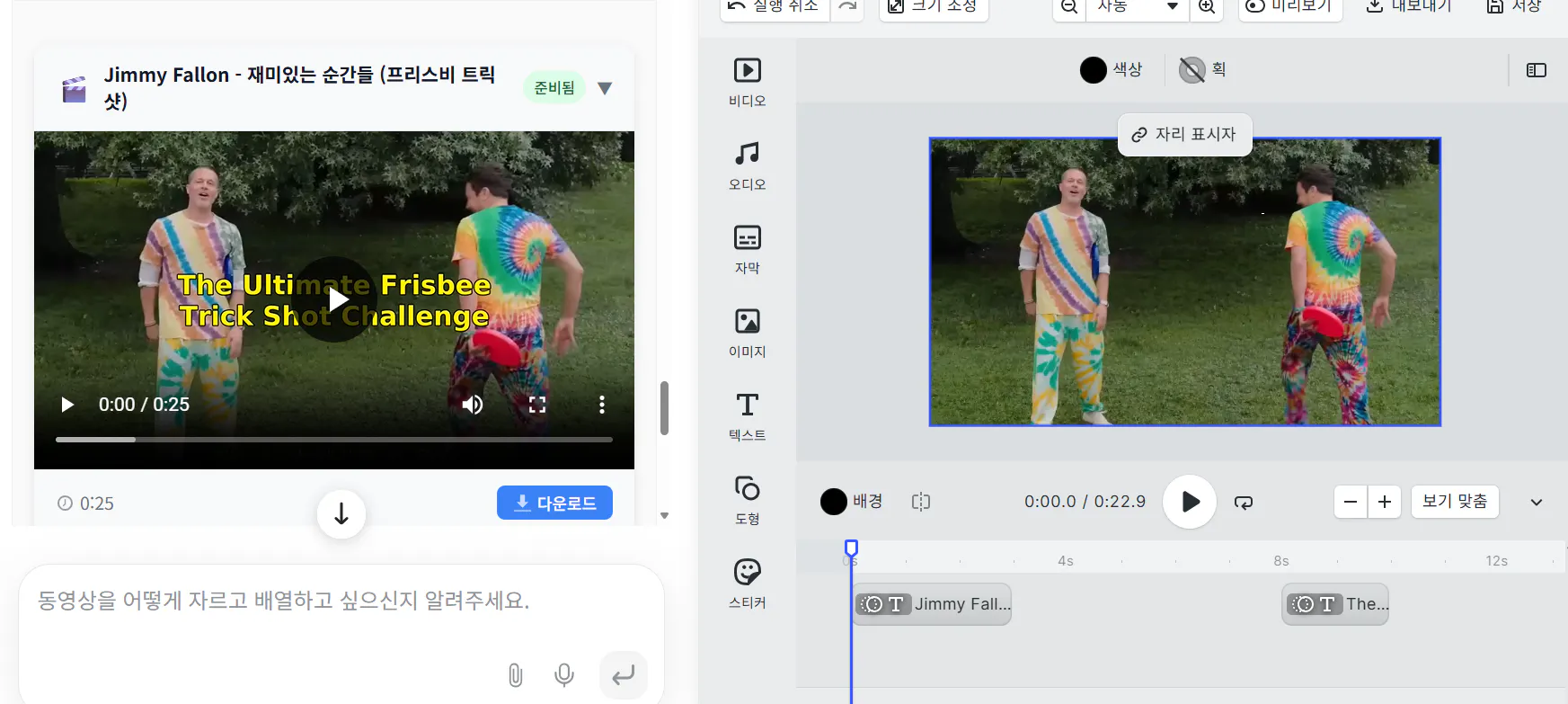Mute the chat video preview

point(473,405)
